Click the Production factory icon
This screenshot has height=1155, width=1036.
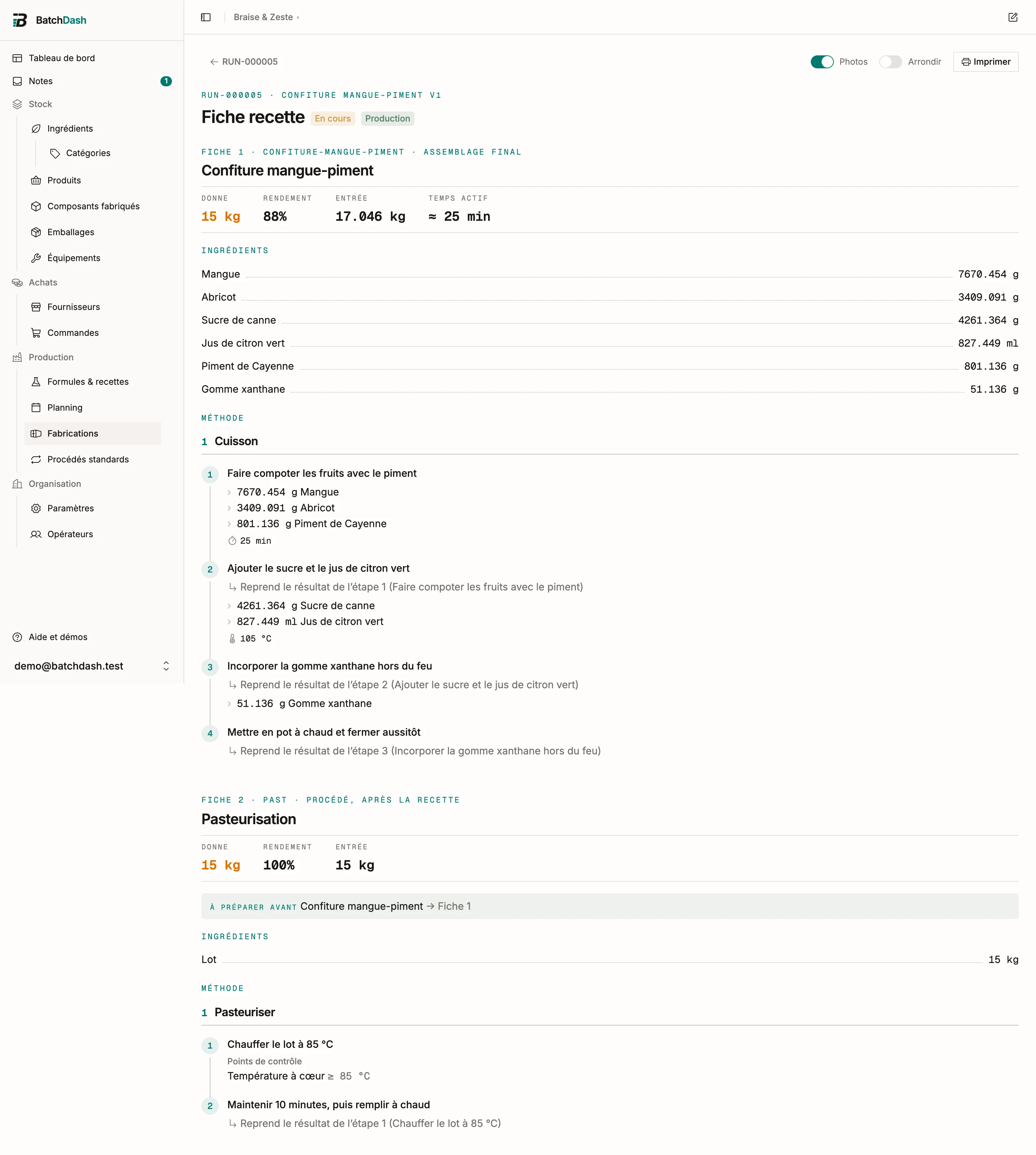[18, 357]
